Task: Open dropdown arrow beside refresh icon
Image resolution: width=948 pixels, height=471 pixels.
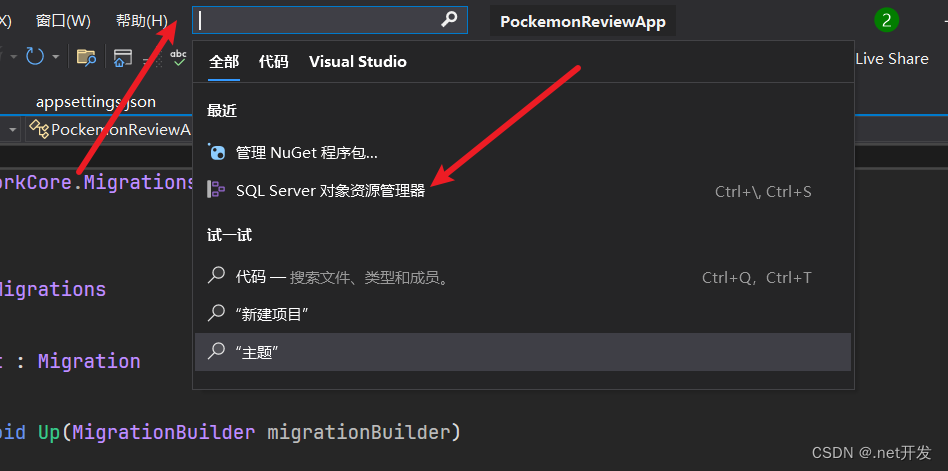Action: click(x=56, y=57)
